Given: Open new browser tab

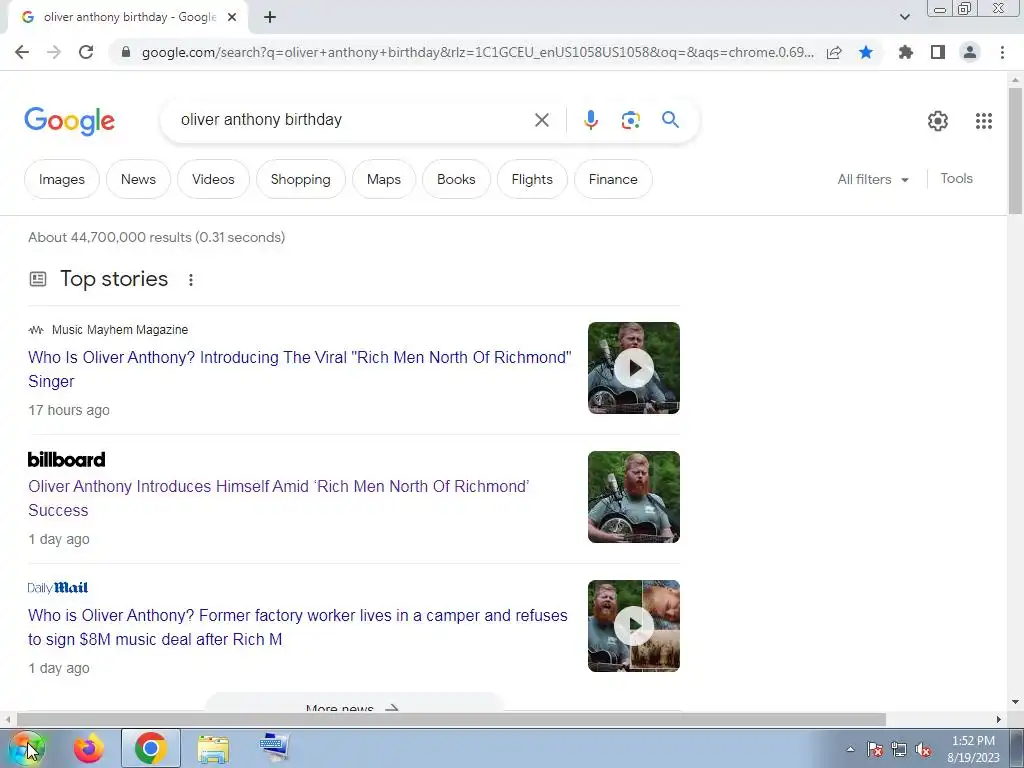Looking at the screenshot, I should point(270,18).
